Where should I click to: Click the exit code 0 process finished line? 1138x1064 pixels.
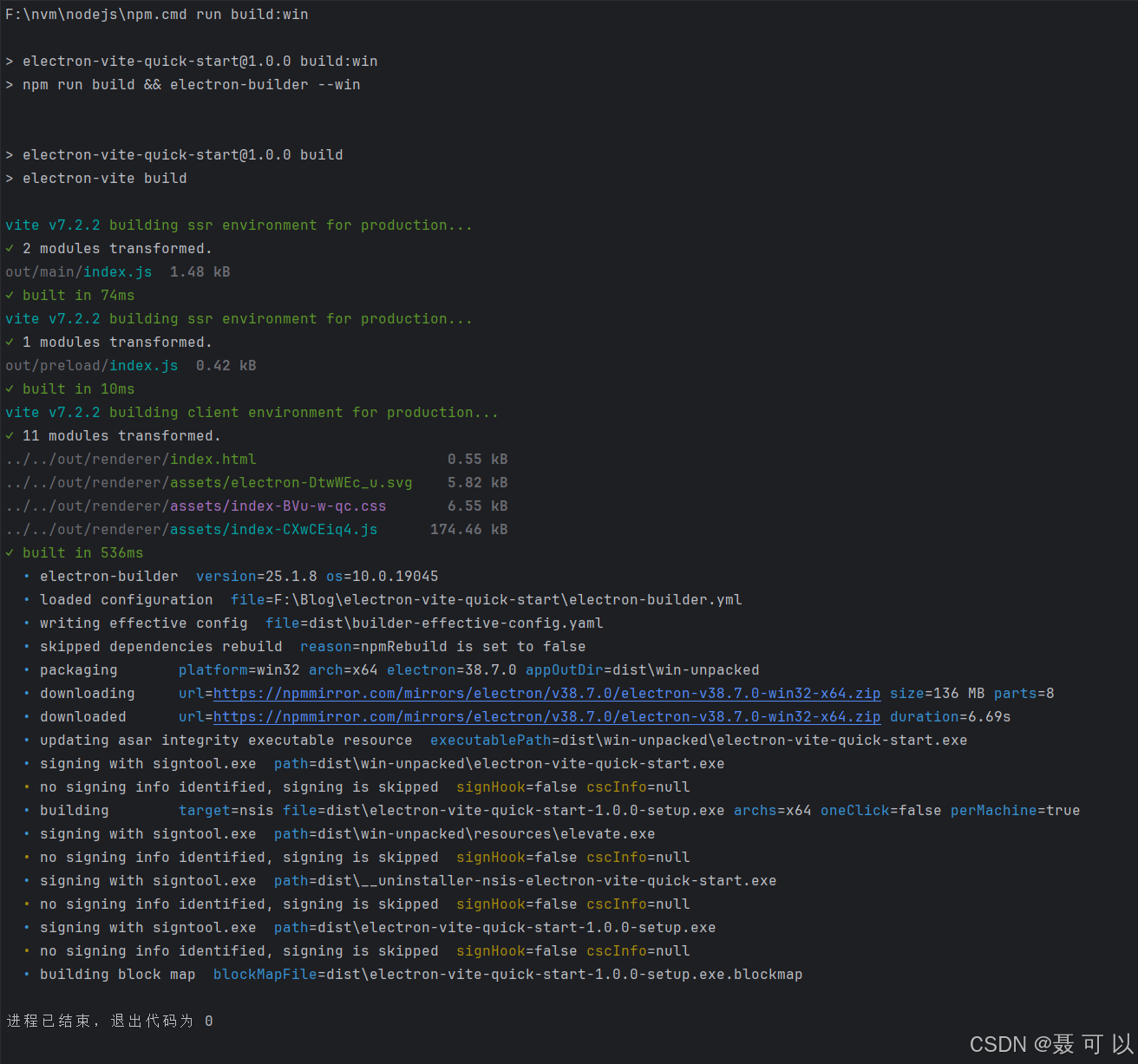110,1022
